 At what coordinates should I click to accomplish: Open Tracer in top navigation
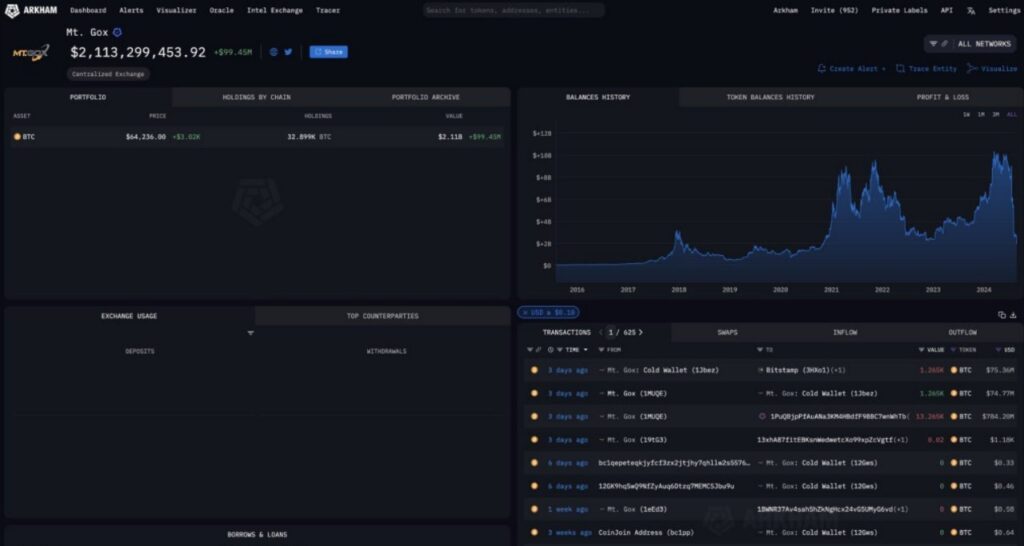[x=328, y=10]
